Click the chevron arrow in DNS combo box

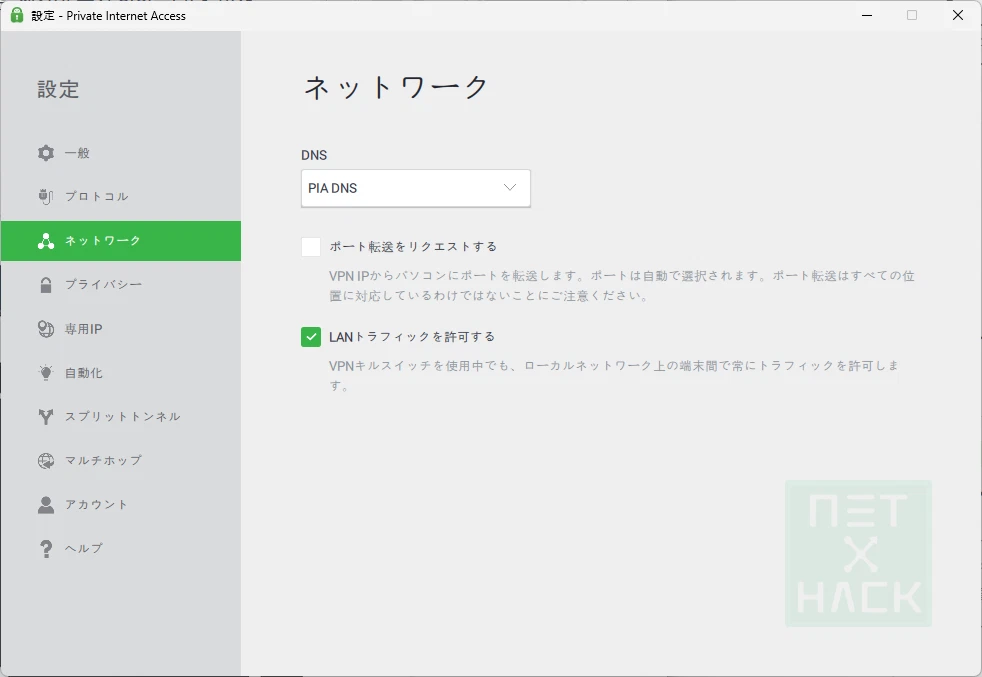click(x=510, y=188)
